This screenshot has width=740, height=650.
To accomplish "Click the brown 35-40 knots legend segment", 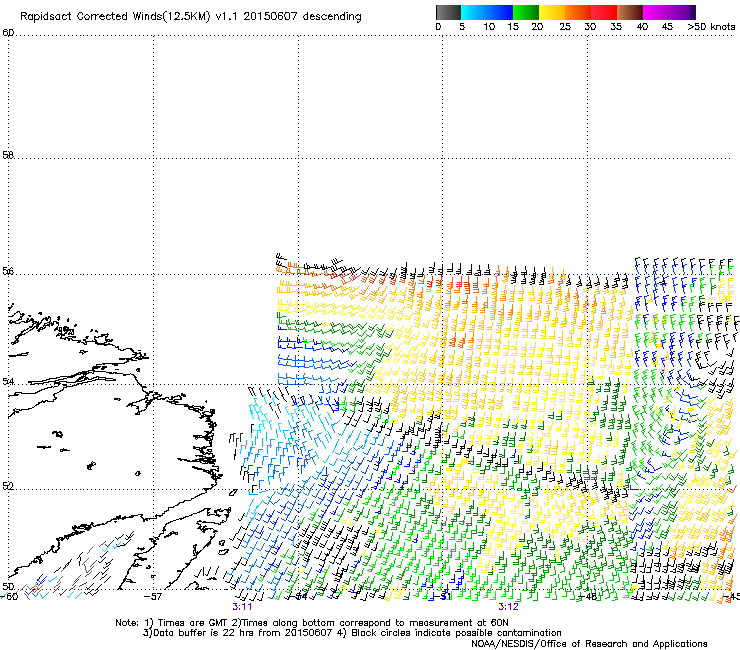I will click(630, 12).
